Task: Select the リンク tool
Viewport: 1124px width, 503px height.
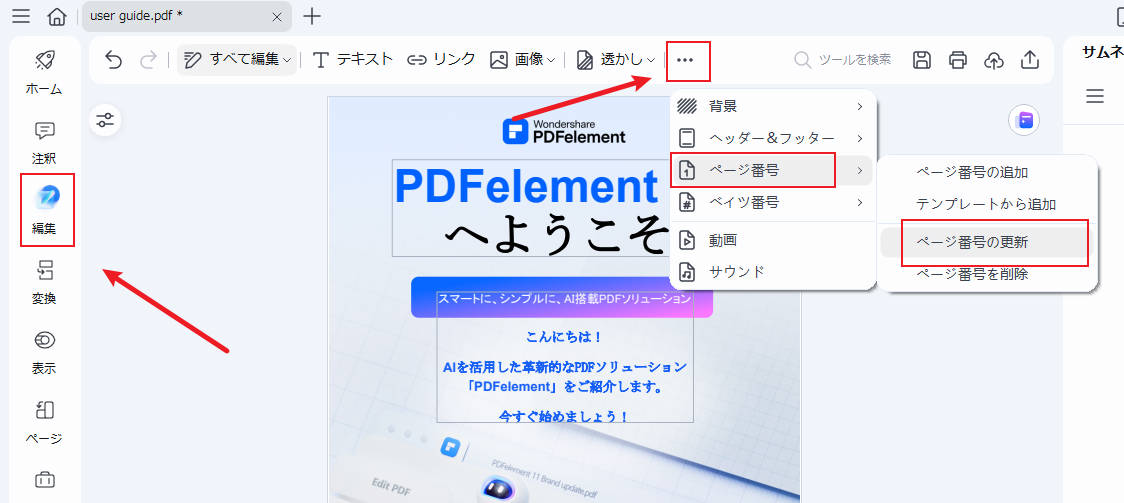Action: coord(441,59)
